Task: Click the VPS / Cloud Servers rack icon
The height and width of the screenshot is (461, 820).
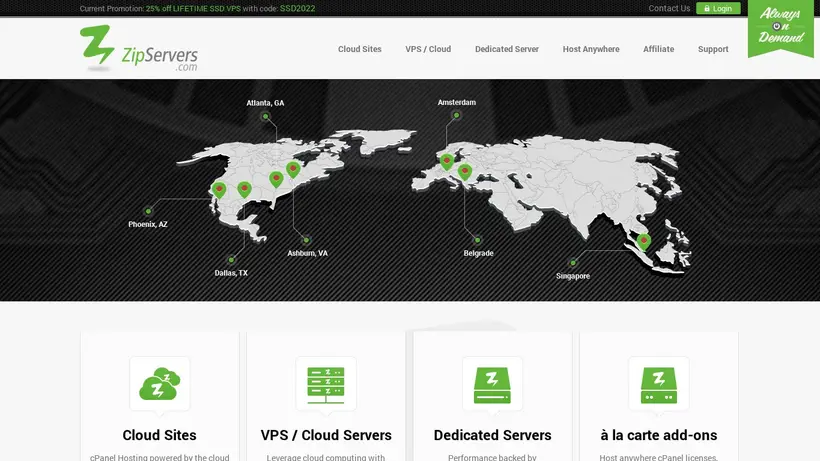Action: point(326,385)
